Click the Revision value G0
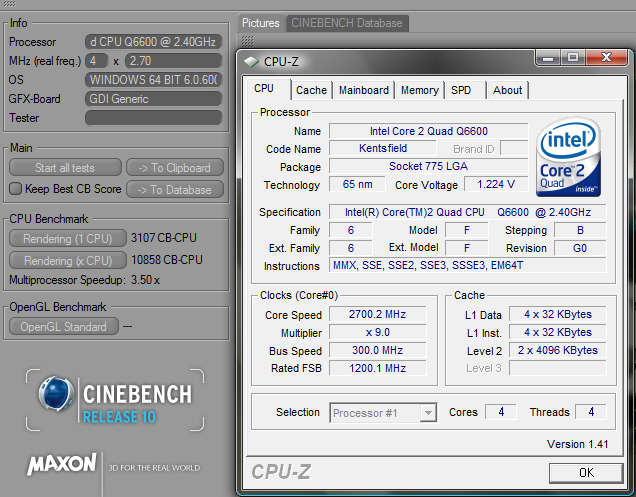Image resolution: width=636 pixels, height=497 pixels. [x=580, y=248]
